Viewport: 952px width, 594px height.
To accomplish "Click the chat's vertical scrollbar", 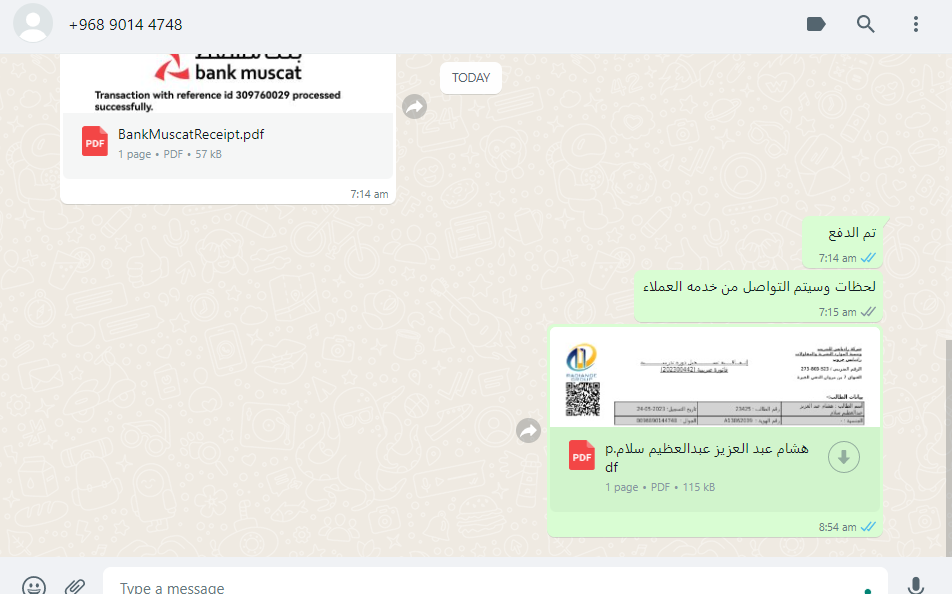I will click(948, 446).
